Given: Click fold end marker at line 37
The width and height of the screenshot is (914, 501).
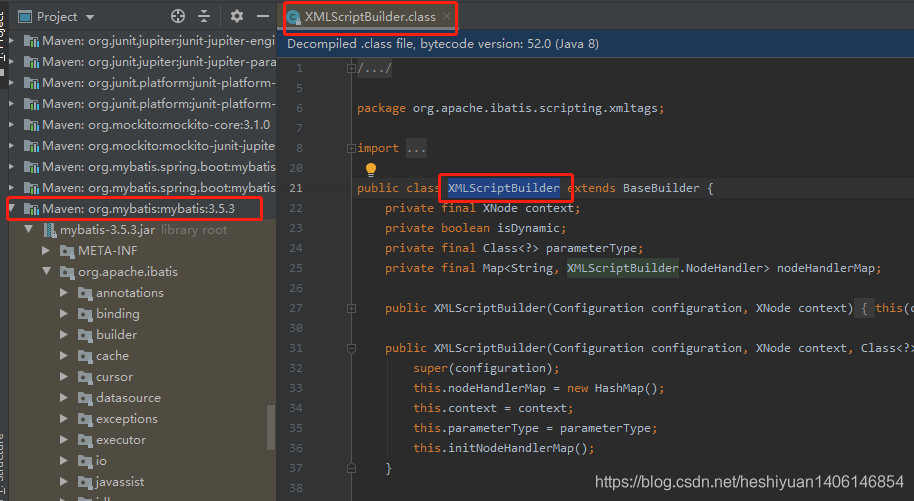Looking at the screenshot, I should point(351,468).
